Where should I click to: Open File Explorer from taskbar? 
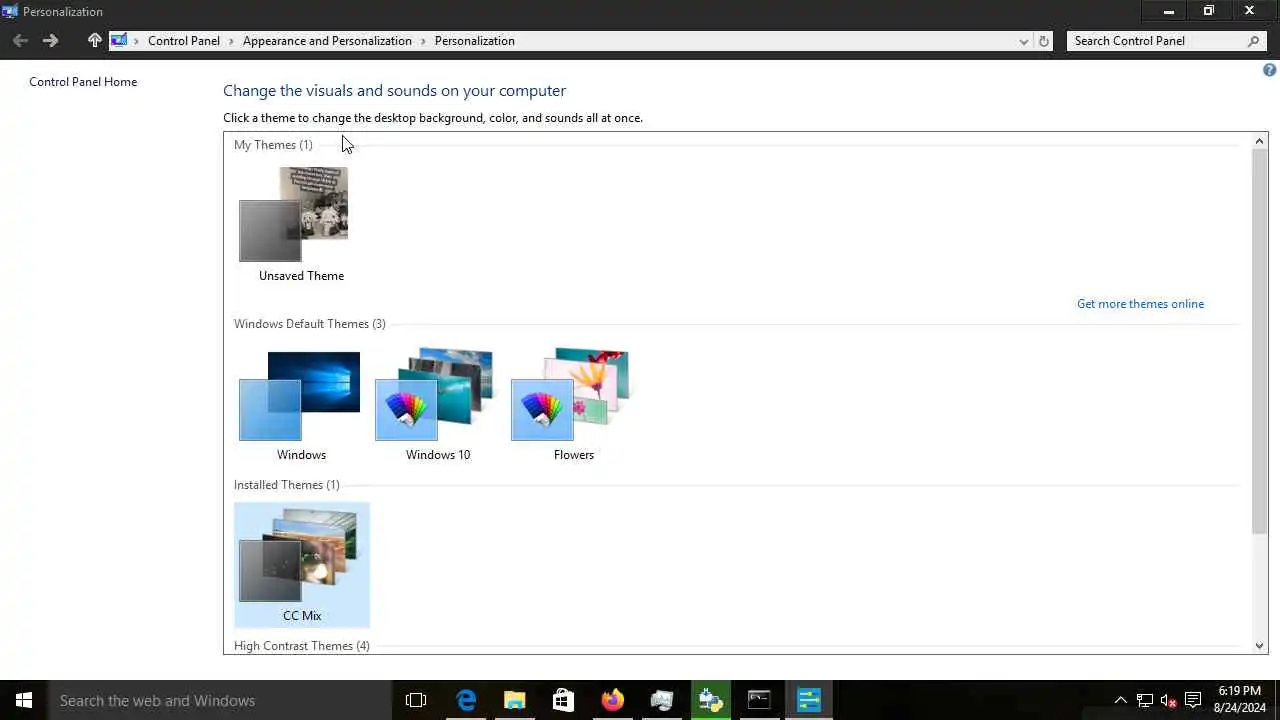[x=515, y=700]
